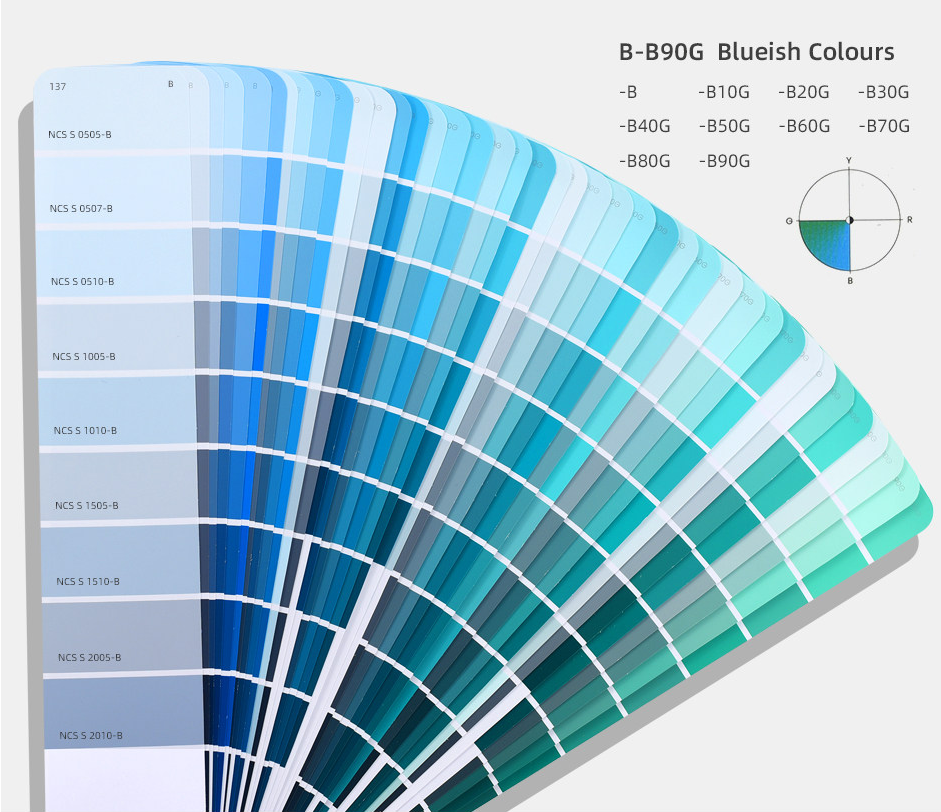The height and width of the screenshot is (812, 941).
Task: Select the NCS S 2010-B swatch
Action: (124, 713)
